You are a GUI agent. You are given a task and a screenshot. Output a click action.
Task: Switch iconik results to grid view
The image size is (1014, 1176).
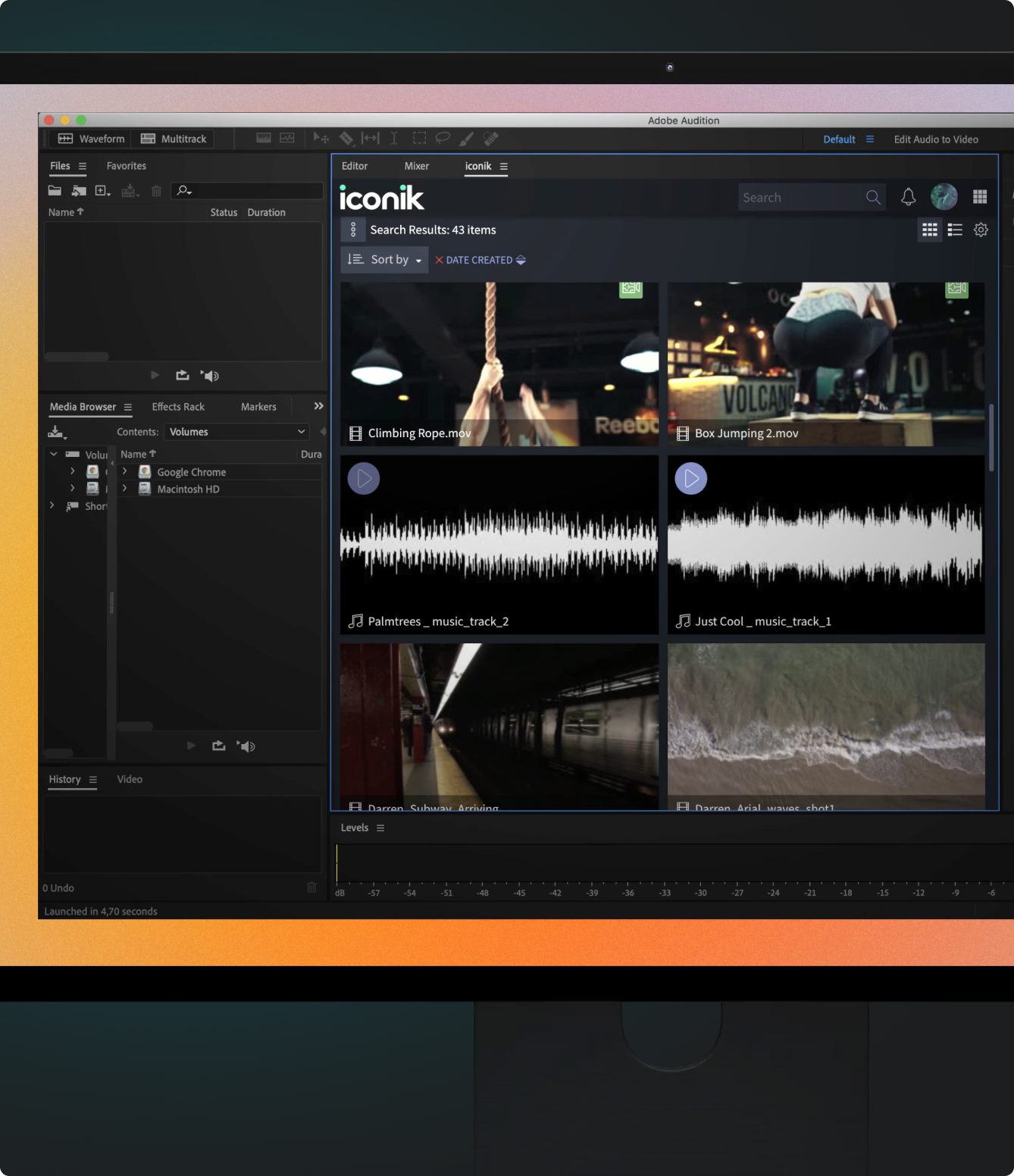930,230
